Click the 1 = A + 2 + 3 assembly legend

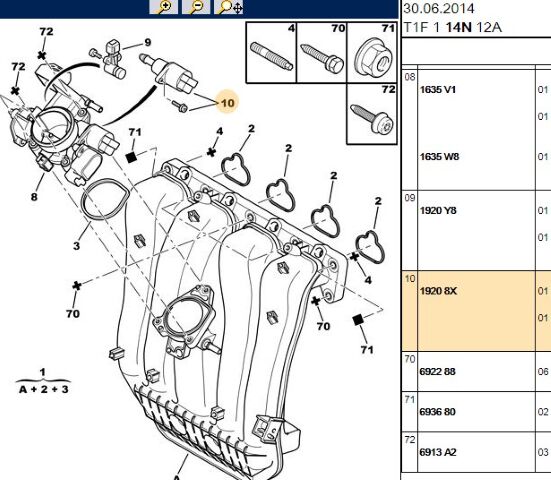[43, 381]
